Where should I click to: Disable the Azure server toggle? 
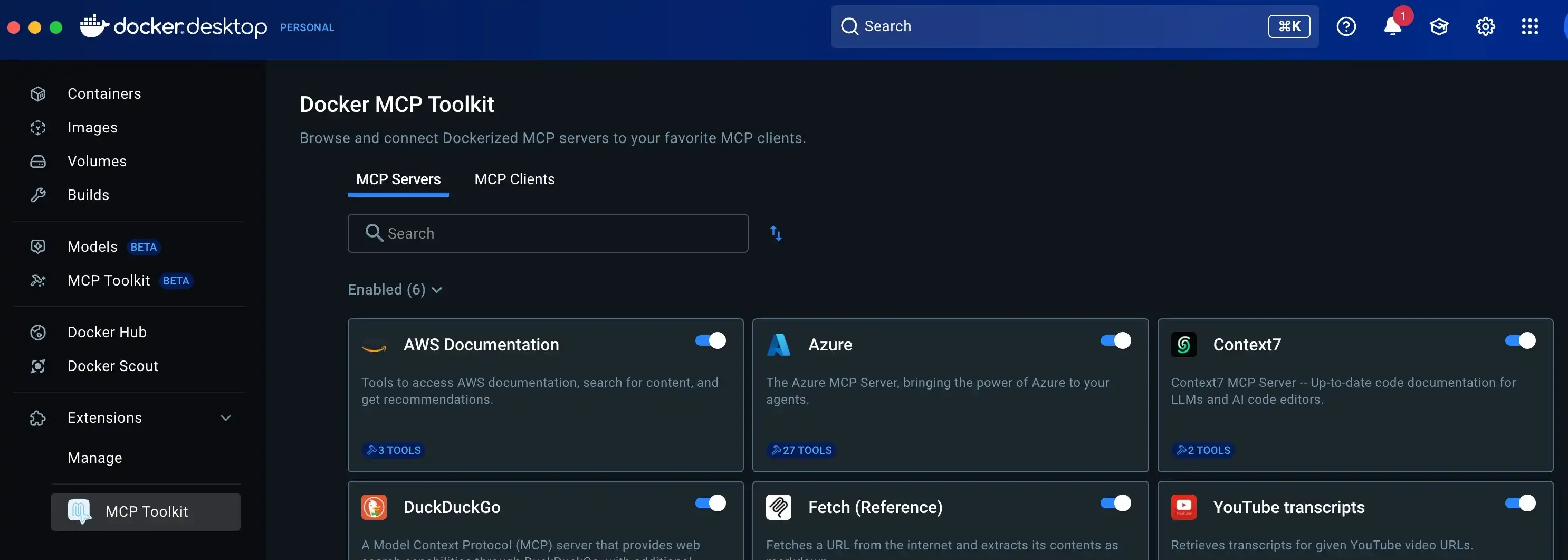[1116, 341]
